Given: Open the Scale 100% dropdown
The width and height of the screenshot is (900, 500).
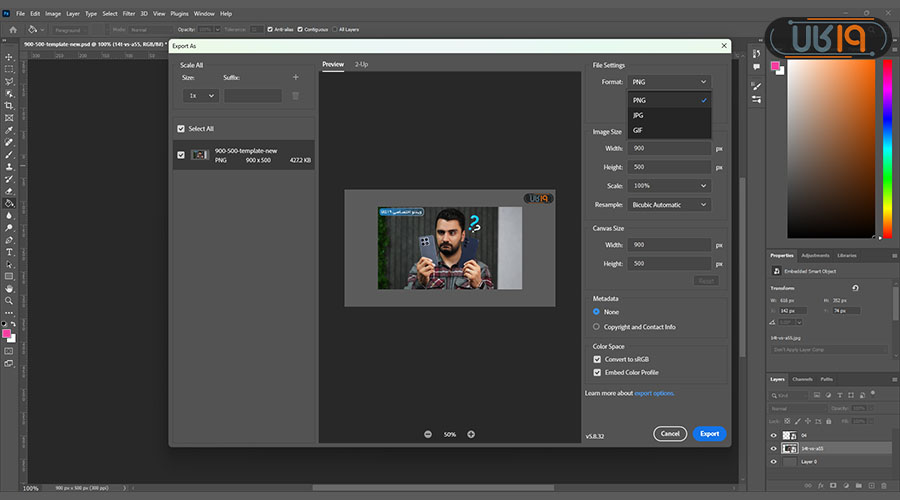Looking at the screenshot, I should tap(669, 185).
